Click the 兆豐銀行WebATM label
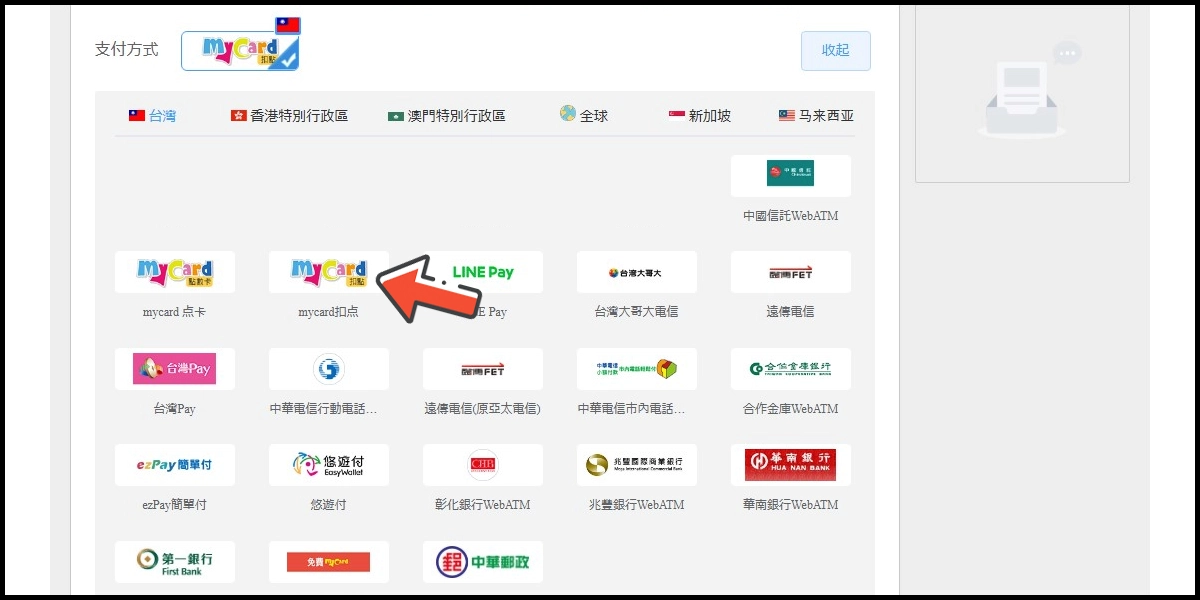 point(637,505)
